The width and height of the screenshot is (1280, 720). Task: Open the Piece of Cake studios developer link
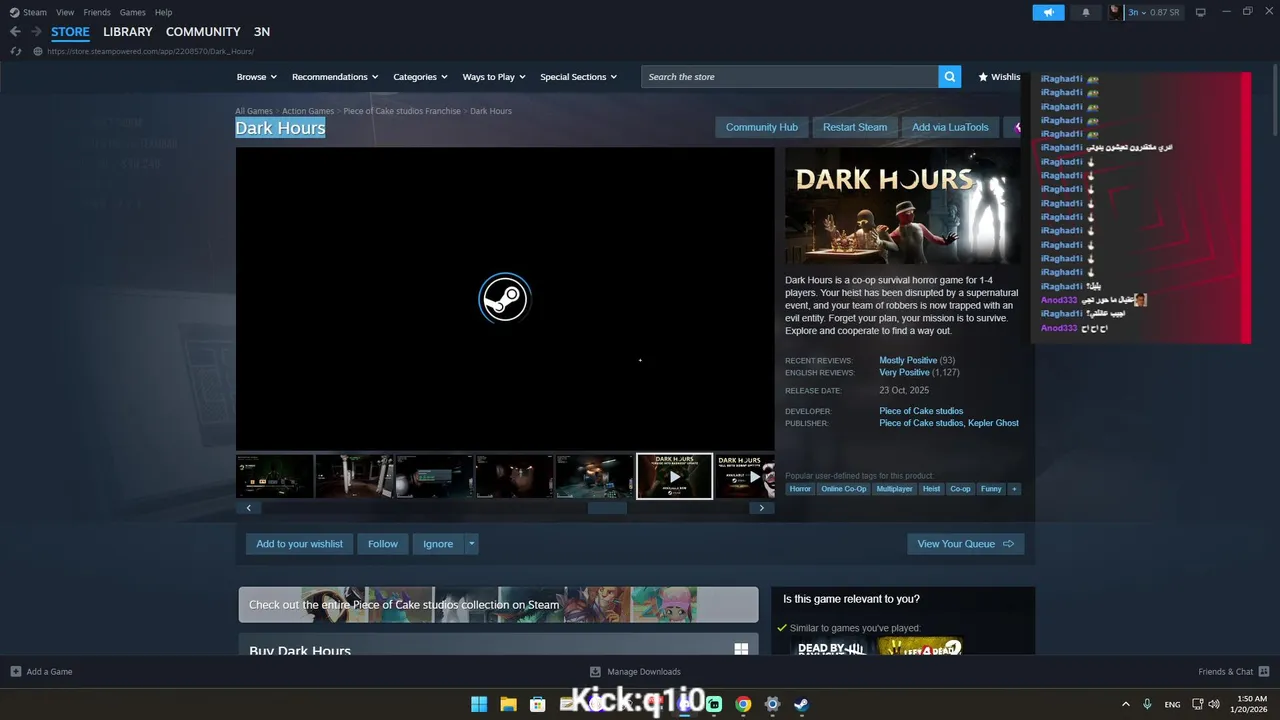pyautogui.click(x=921, y=411)
